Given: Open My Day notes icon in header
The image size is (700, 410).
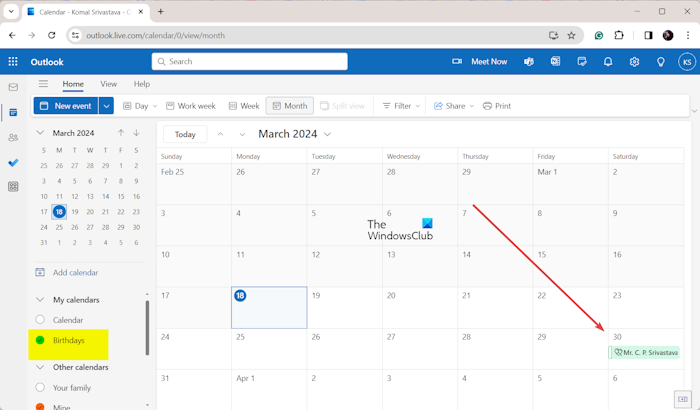Looking at the screenshot, I should pyautogui.click(x=582, y=62).
